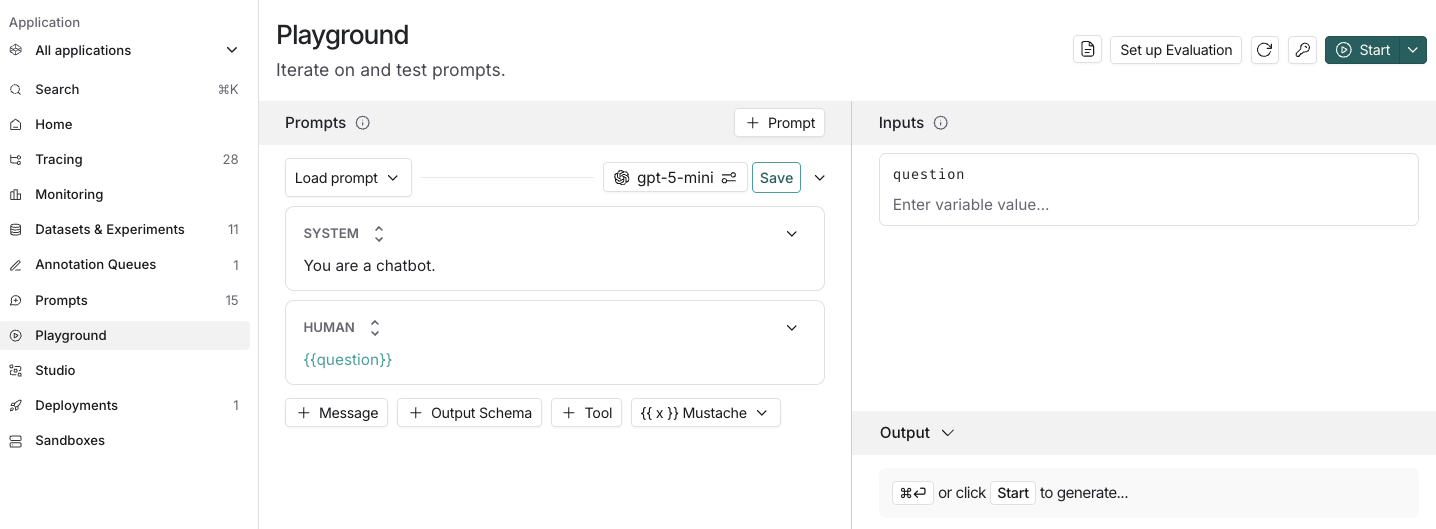Screen dimensions: 1436x529
Task: Go to Datasets & Experiments
Action: (110, 229)
